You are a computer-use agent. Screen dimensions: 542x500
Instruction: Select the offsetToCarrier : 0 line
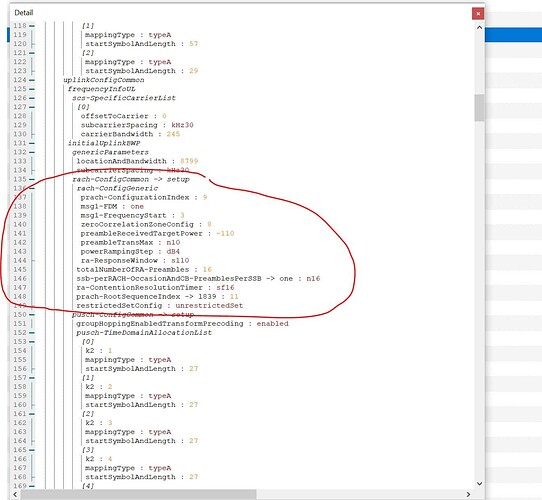click(123, 116)
